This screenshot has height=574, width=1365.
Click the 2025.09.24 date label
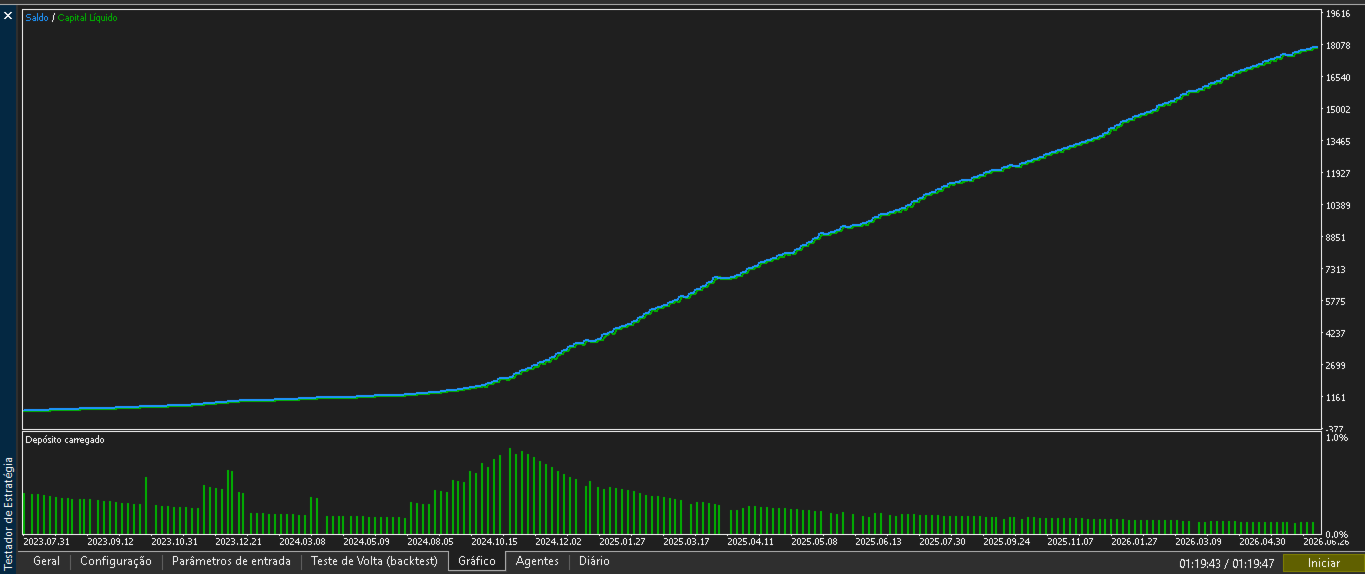click(x=1006, y=542)
